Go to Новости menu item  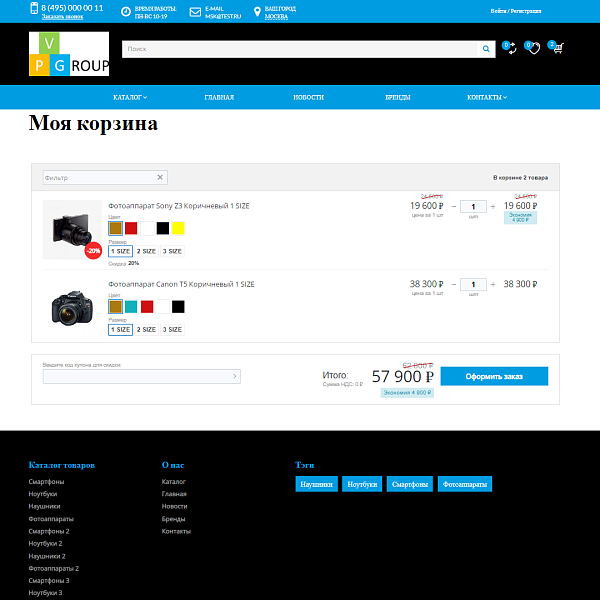308,97
